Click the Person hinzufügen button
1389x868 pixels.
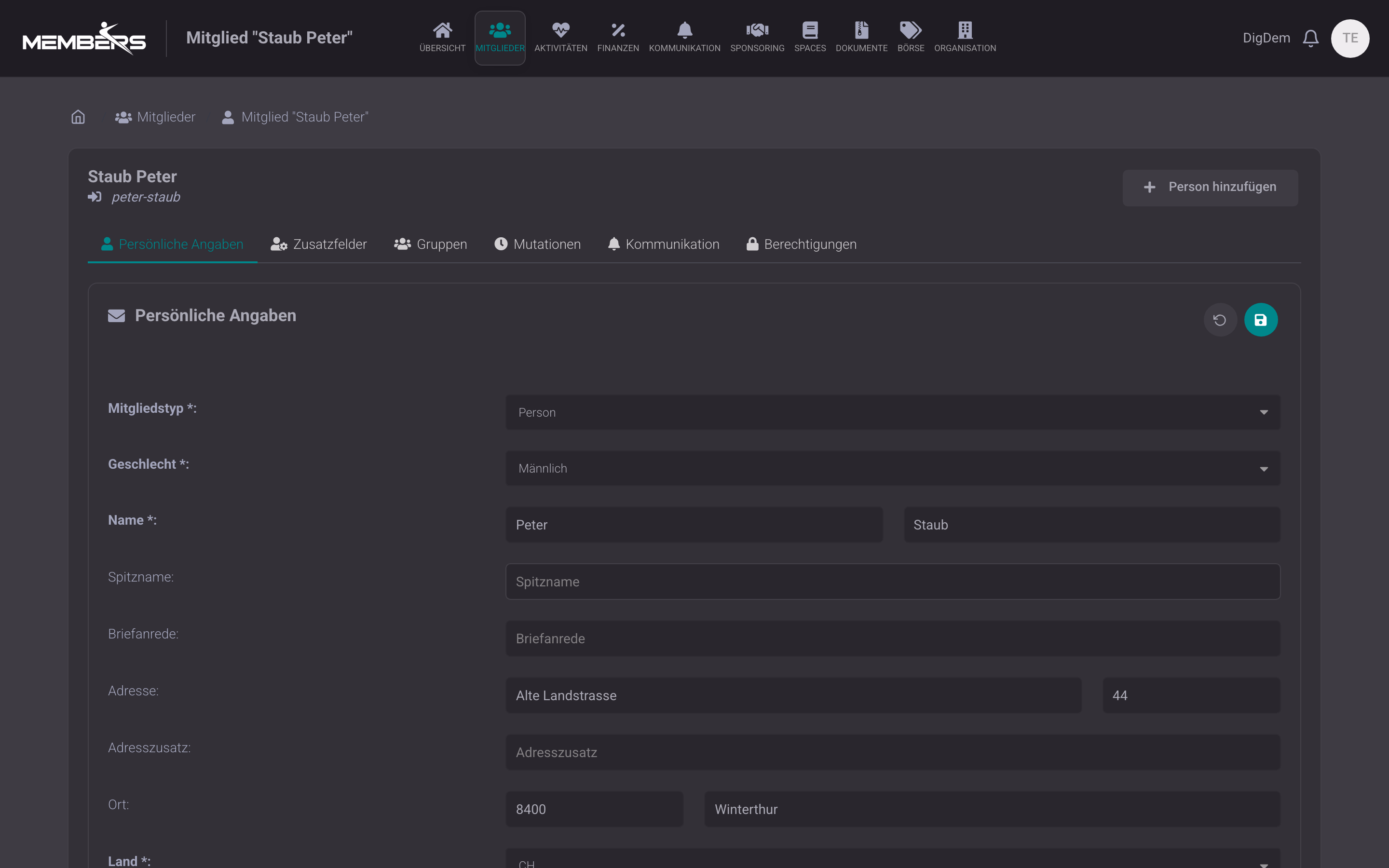click(1210, 188)
